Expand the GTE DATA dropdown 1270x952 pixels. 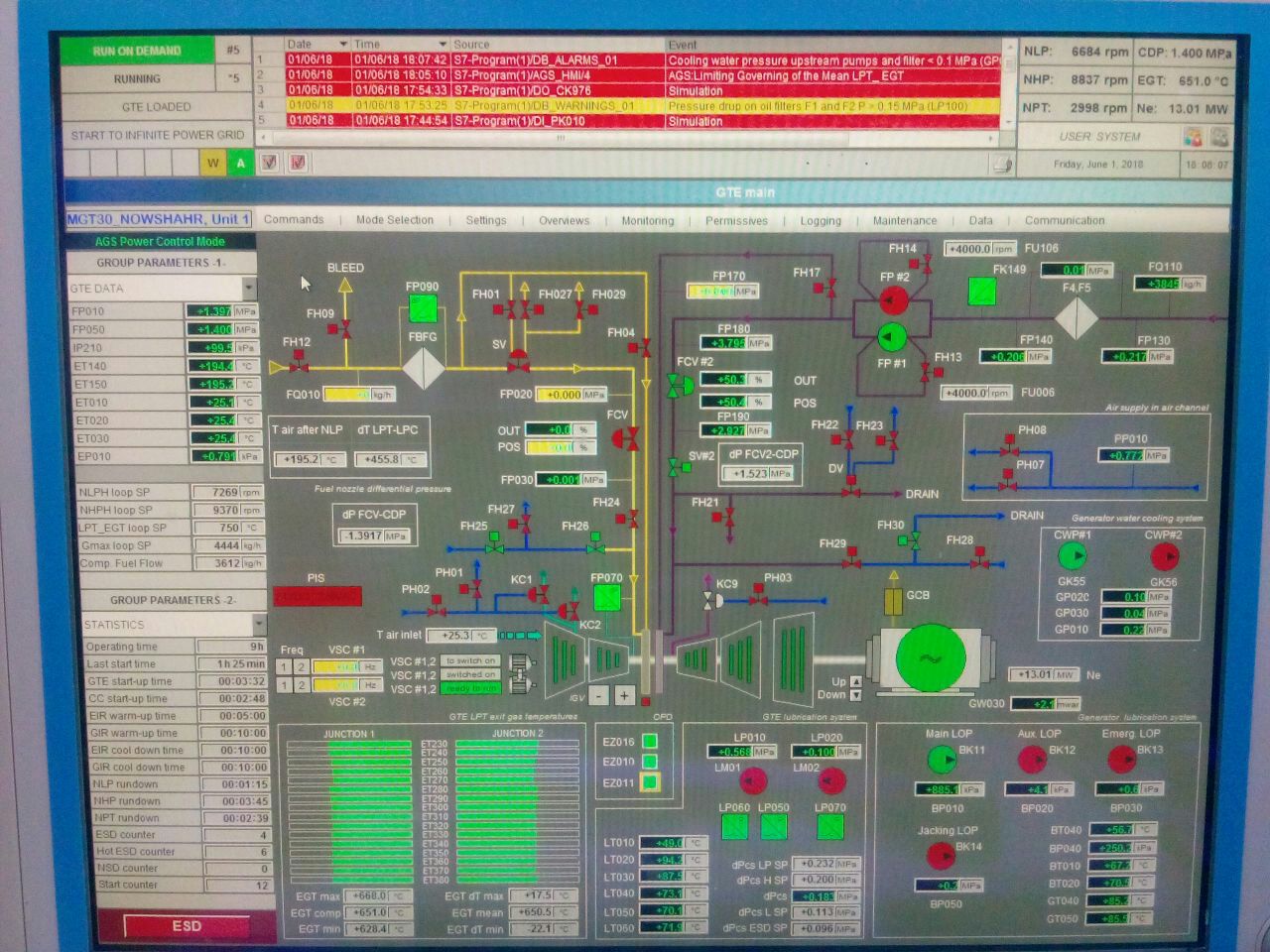[x=249, y=288]
